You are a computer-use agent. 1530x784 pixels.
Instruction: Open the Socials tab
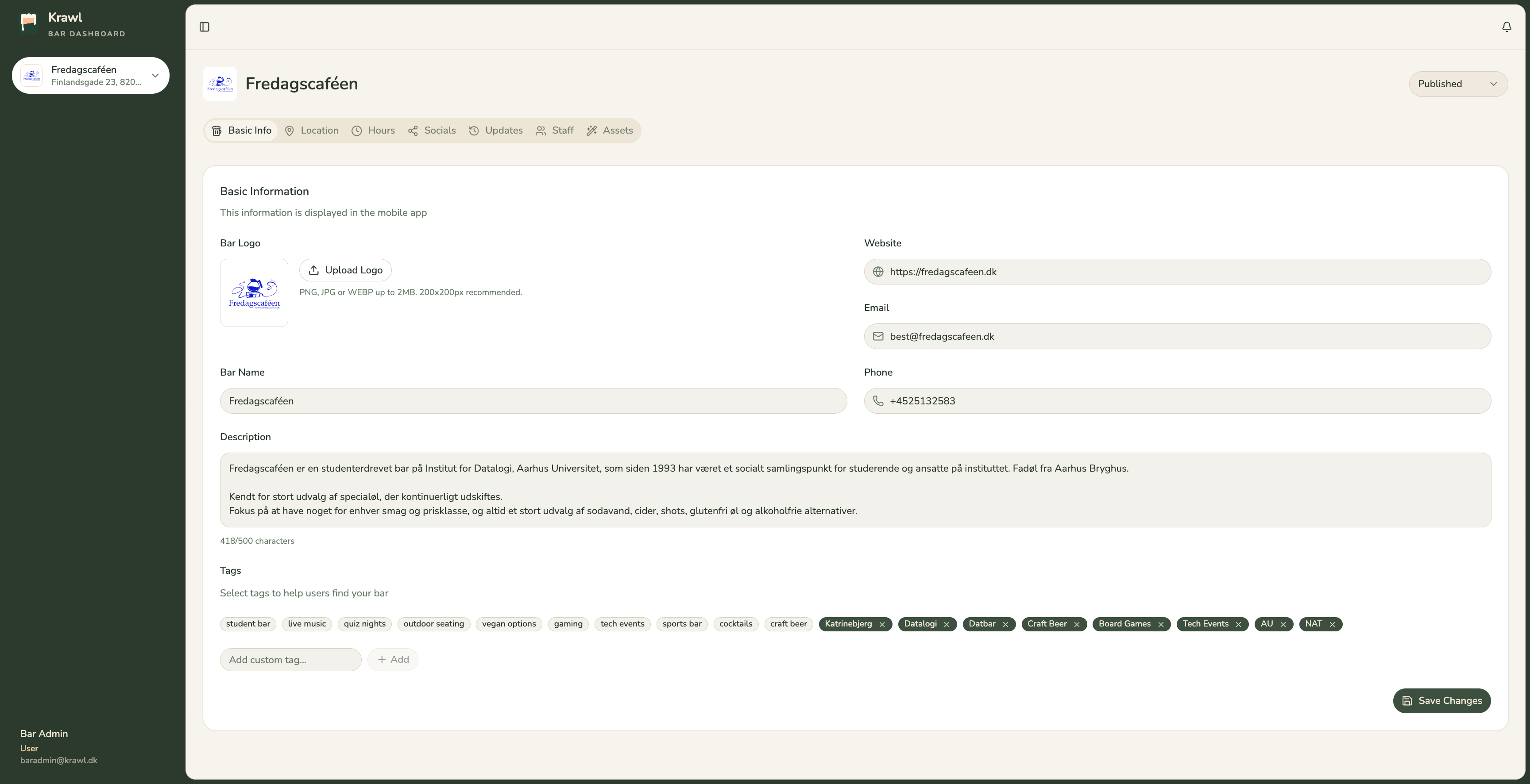coord(432,131)
